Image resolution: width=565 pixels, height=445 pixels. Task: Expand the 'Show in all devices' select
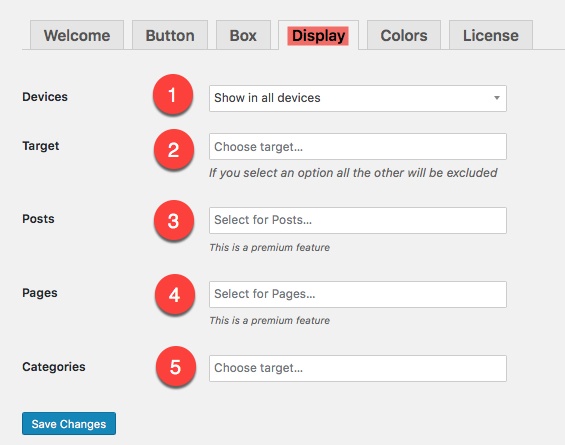[x=358, y=98]
